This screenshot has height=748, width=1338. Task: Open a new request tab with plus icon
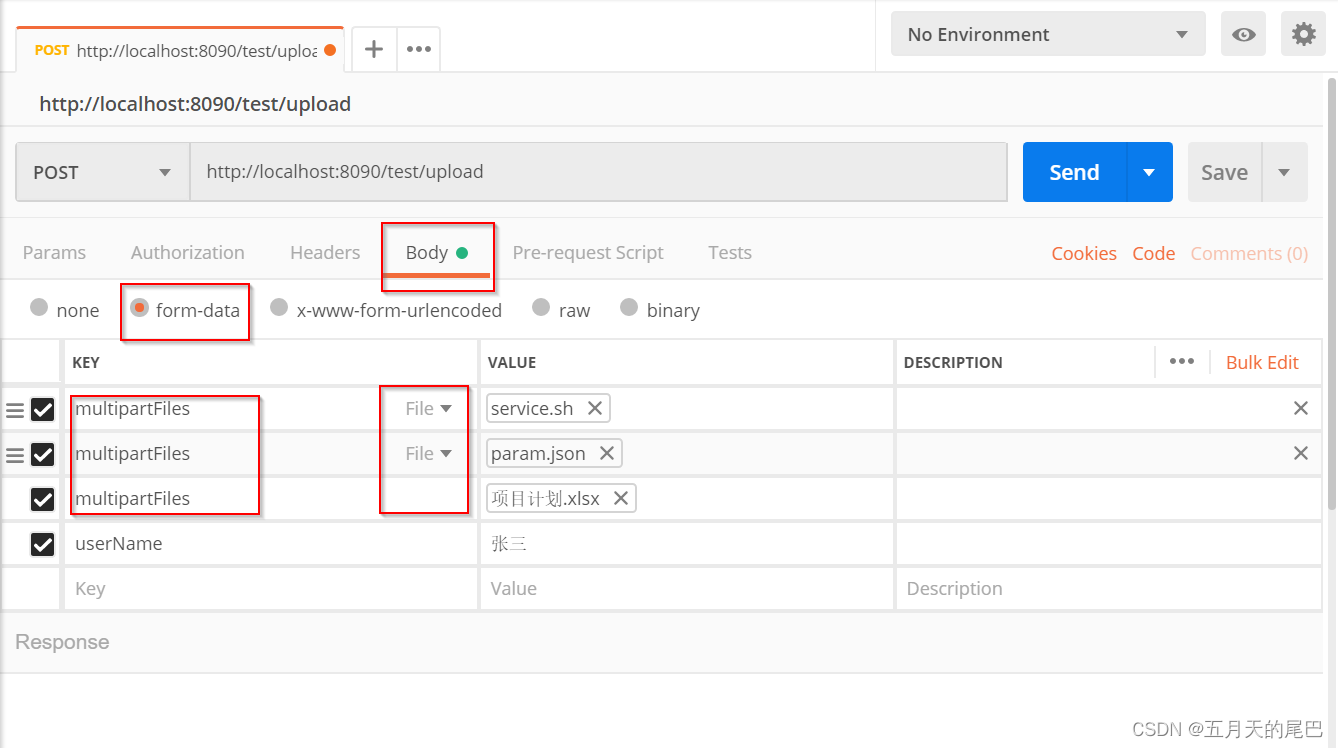tap(373, 48)
